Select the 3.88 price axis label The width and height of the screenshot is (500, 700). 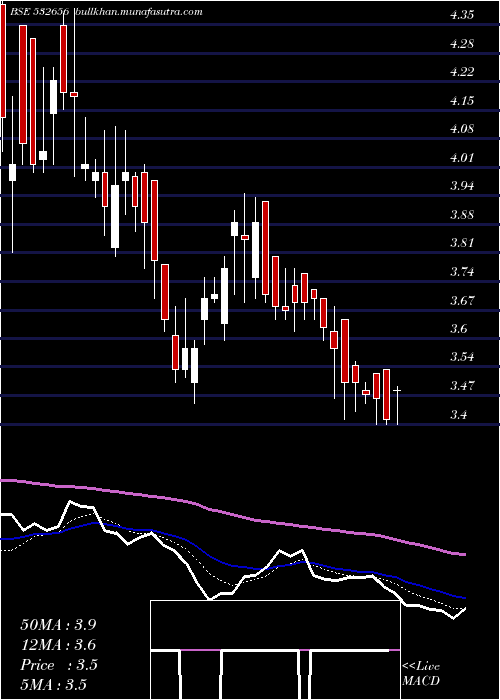coord(462,215)
